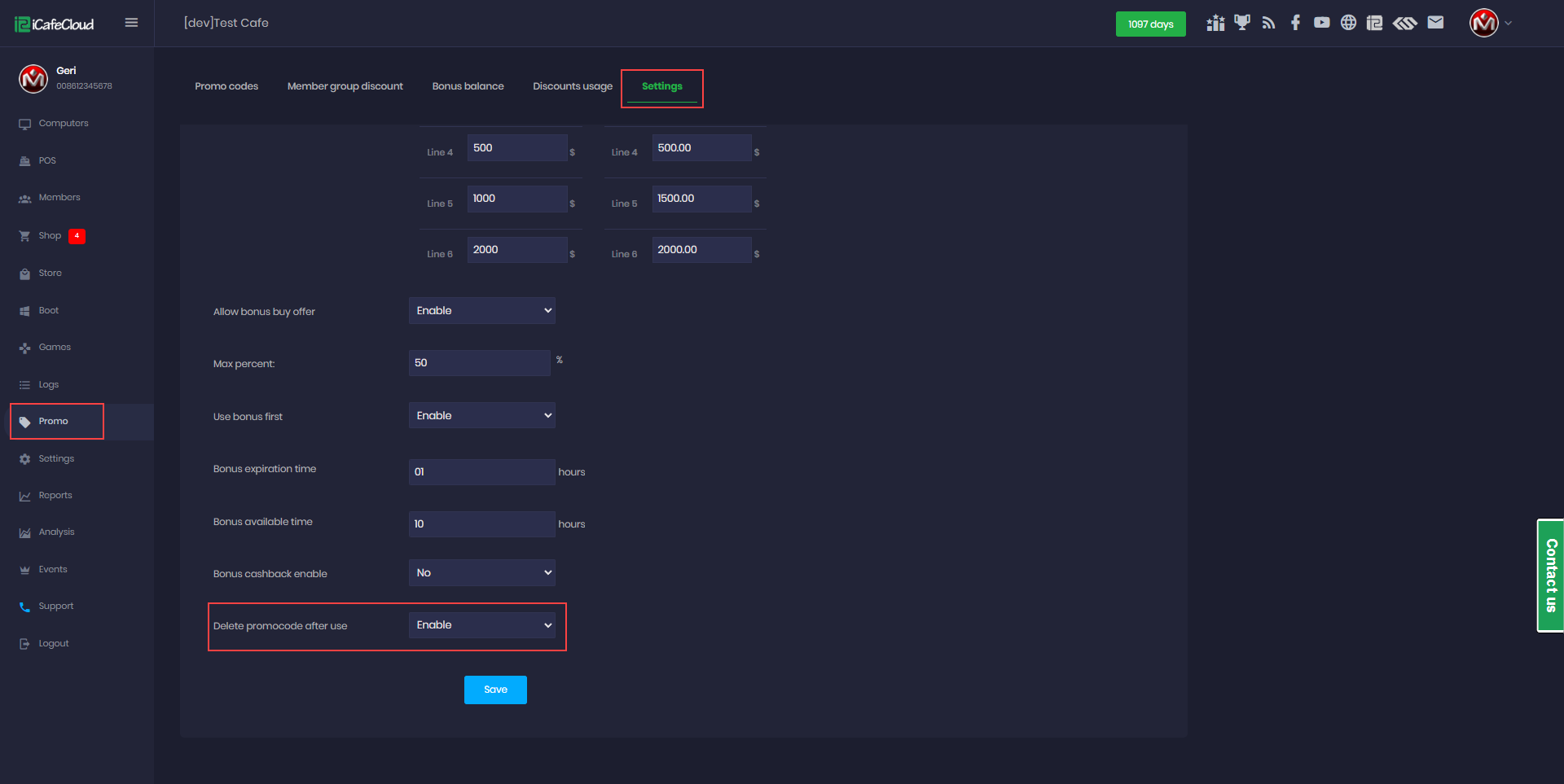Expand the user avatar menu arrow
Viewport: 1564px width, 784px height.
1508,24
